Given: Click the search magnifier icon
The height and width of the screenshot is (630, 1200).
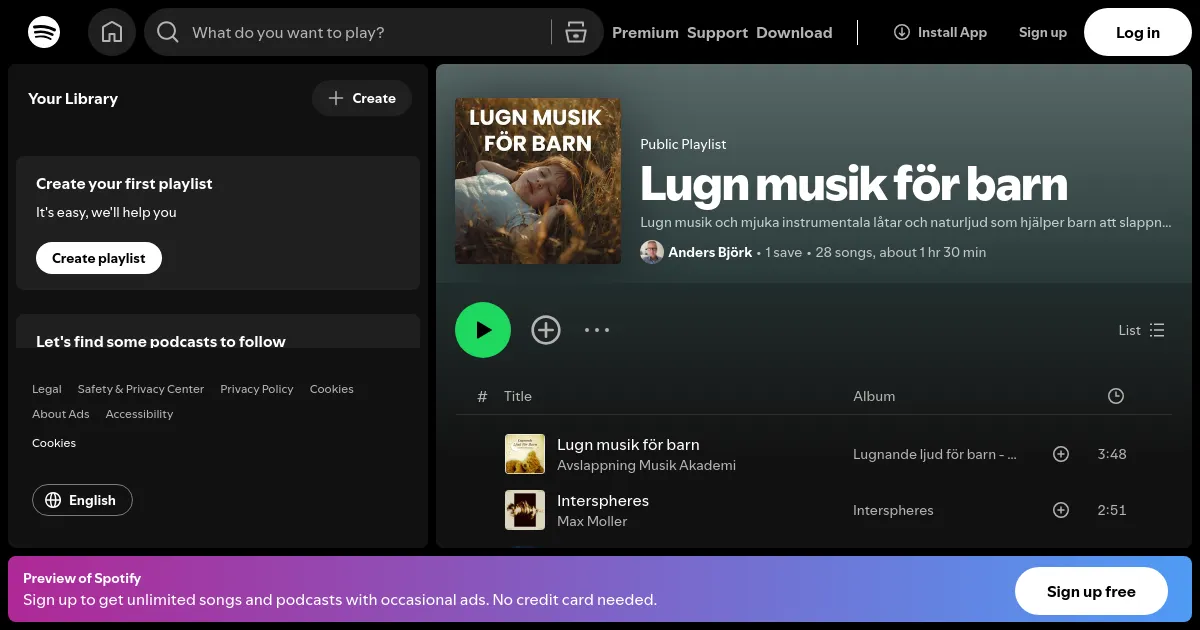Looking at the screenshot, I should (168, 32).
